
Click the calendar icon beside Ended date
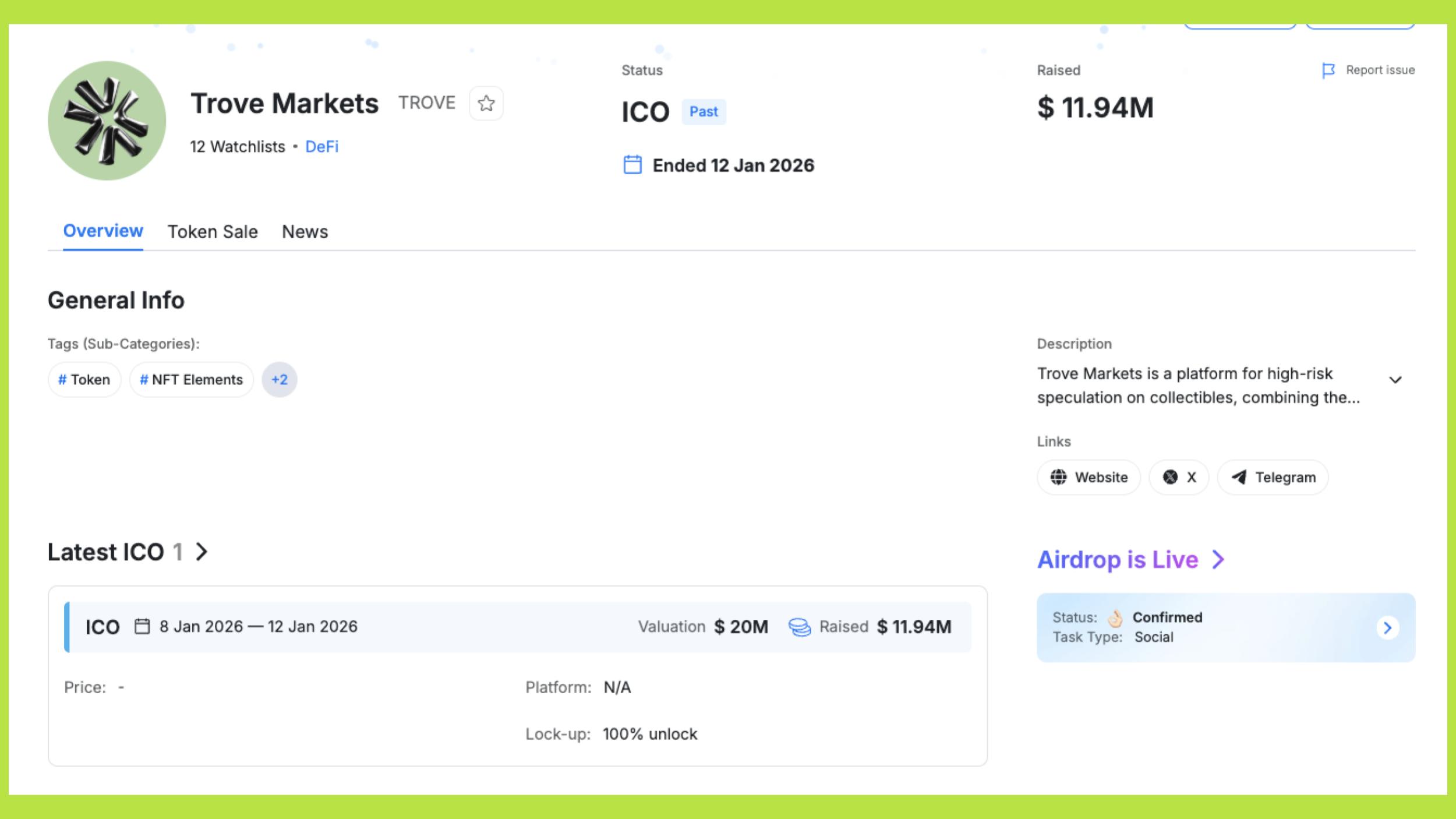click(x=632, y=165)
